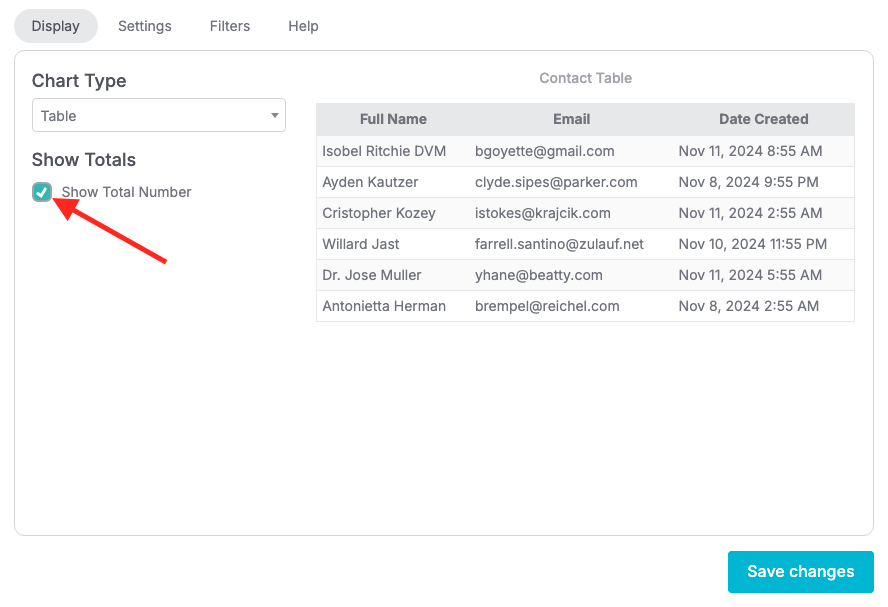Image resolution: width=888 pixels, height=607 pixels.
Task: Open the Help tab
Action: click(x=303, y=26)
